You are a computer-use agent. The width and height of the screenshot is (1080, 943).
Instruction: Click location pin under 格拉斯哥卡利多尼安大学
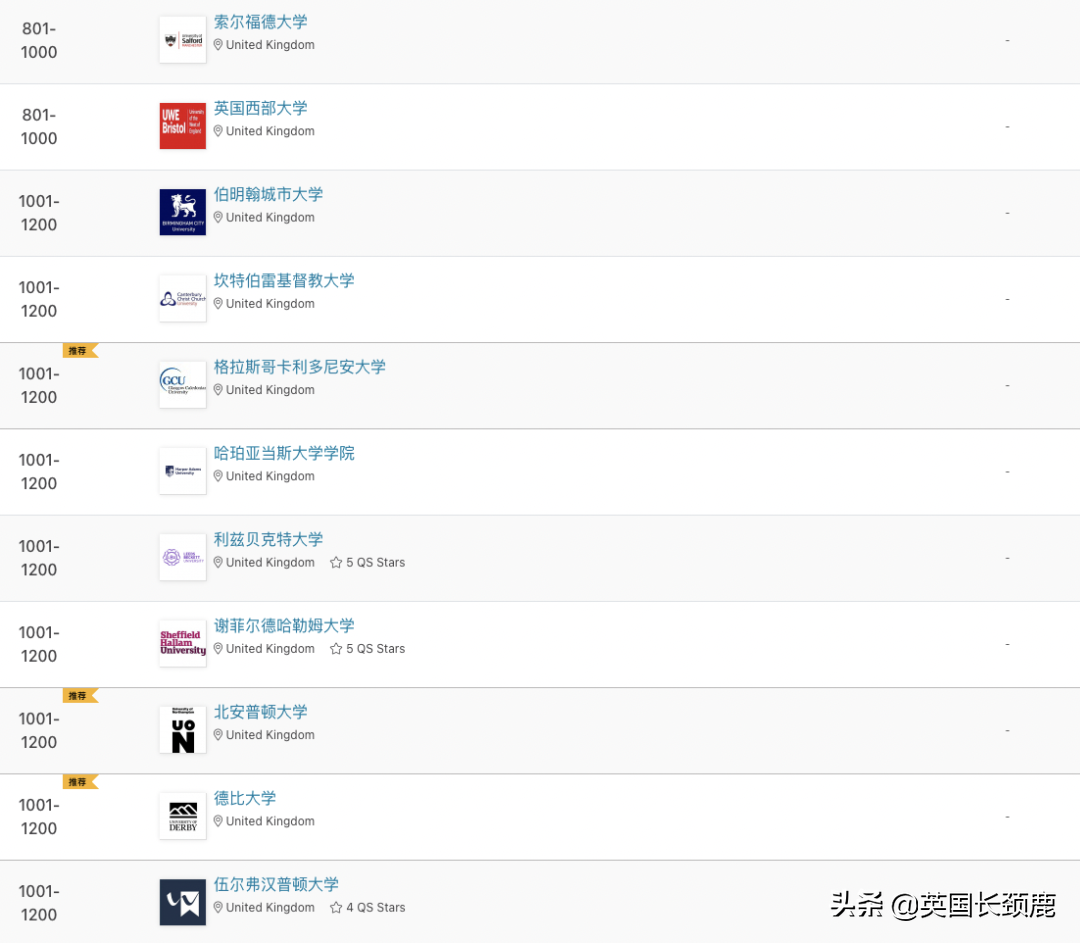pyautogui.click(x=218, y=390)
